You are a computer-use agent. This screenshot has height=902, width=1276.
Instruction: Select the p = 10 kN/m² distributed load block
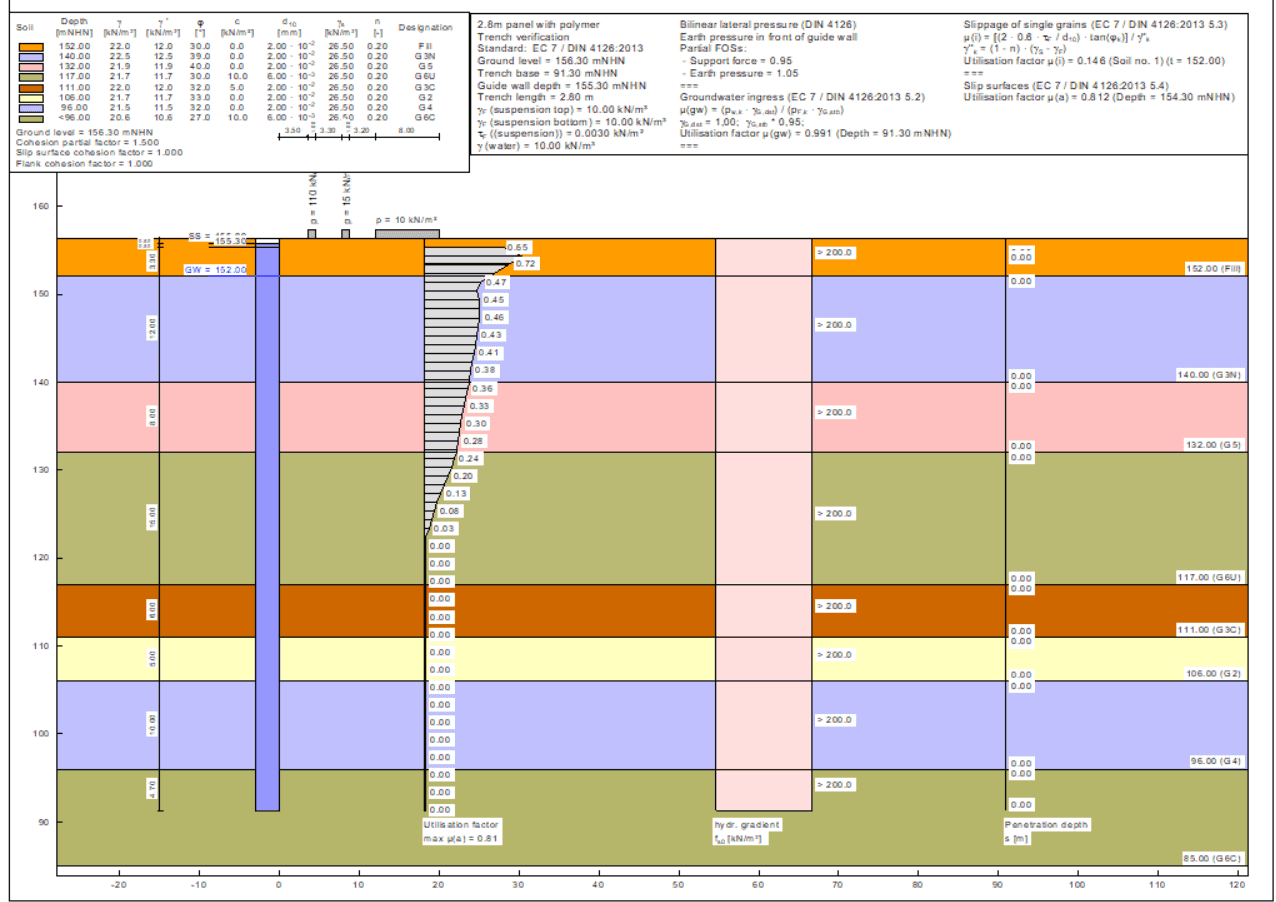(407, 234)
